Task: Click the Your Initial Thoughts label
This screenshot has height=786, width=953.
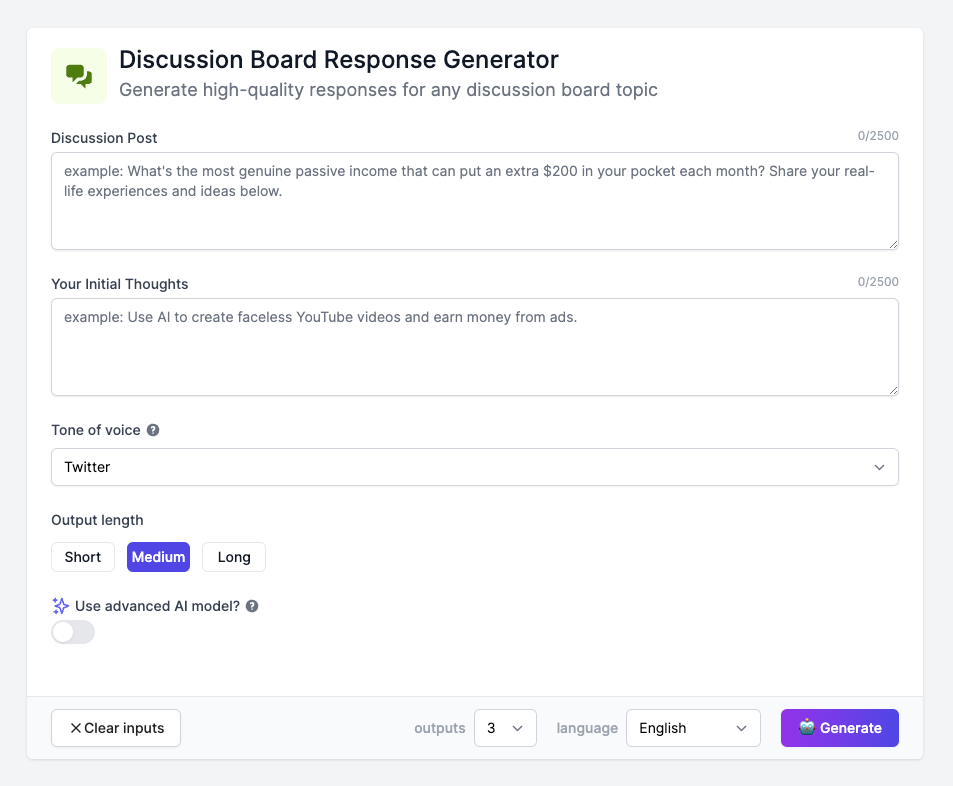Action: tap(120, 284)
